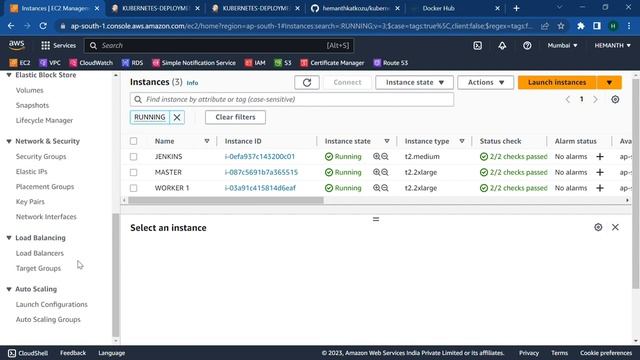Open the Instances Info link

pos(192,83)
